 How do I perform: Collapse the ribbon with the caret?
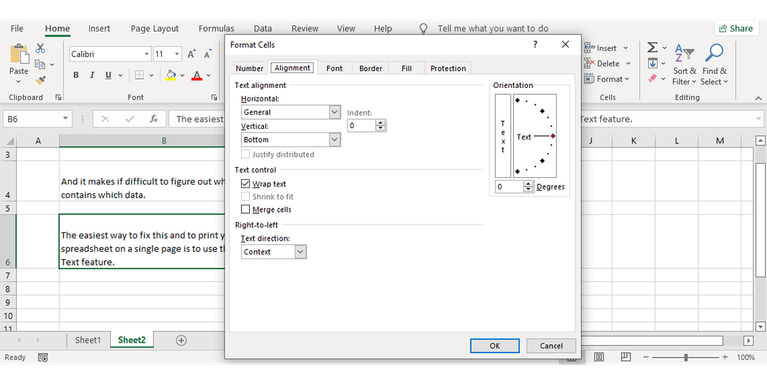[x=758, y=98]
